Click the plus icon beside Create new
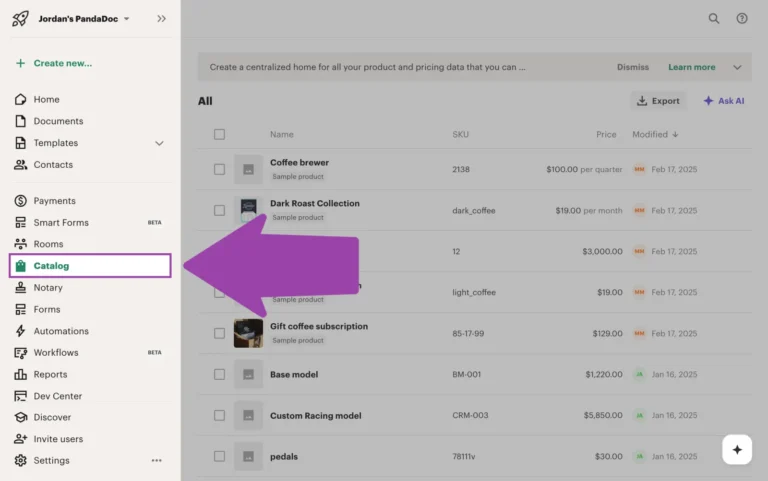This screenshot has height=481, width=768. click(x=20, y=63)
